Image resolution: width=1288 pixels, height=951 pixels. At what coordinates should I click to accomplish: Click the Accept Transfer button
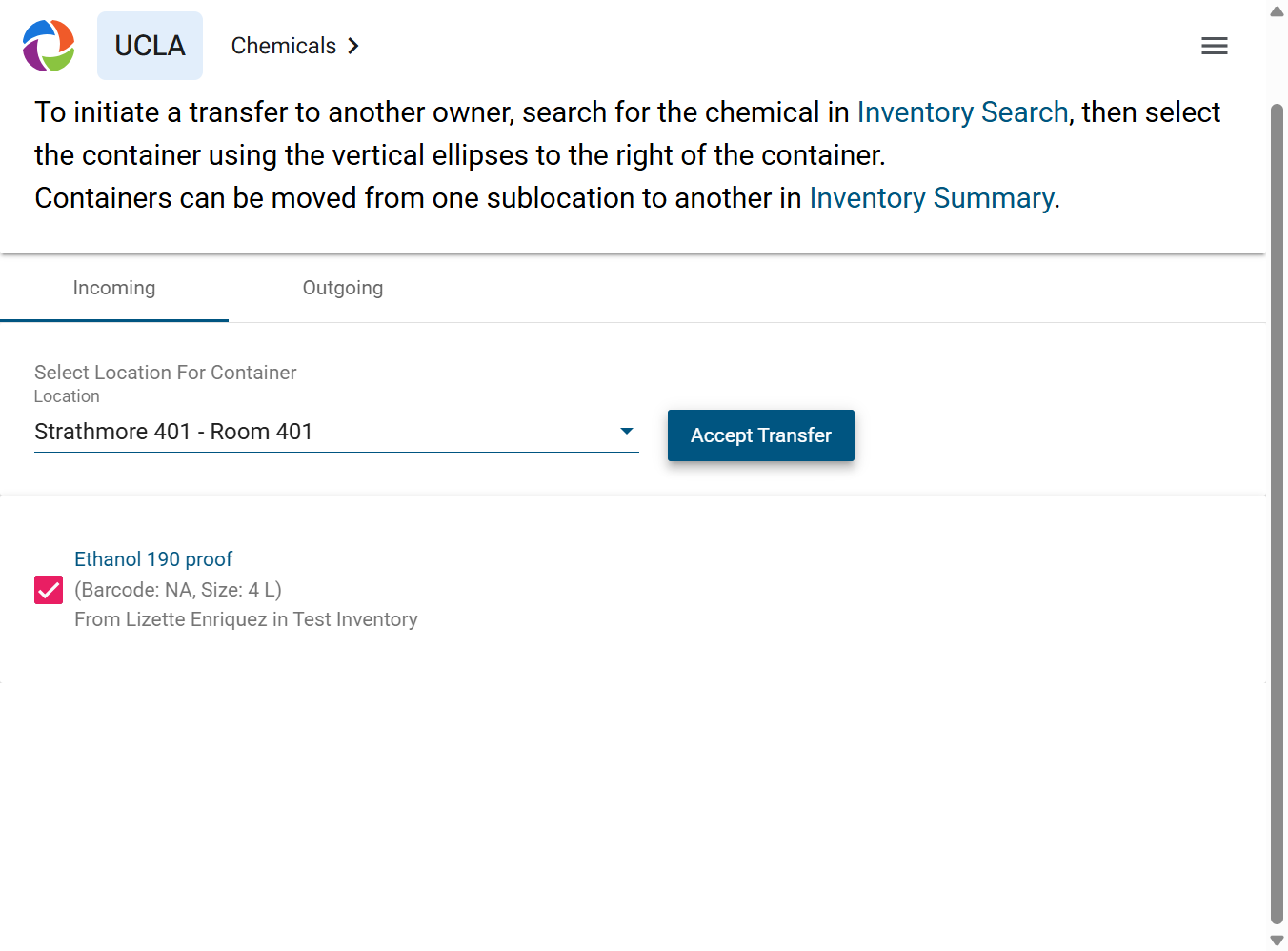coord(761,435)
